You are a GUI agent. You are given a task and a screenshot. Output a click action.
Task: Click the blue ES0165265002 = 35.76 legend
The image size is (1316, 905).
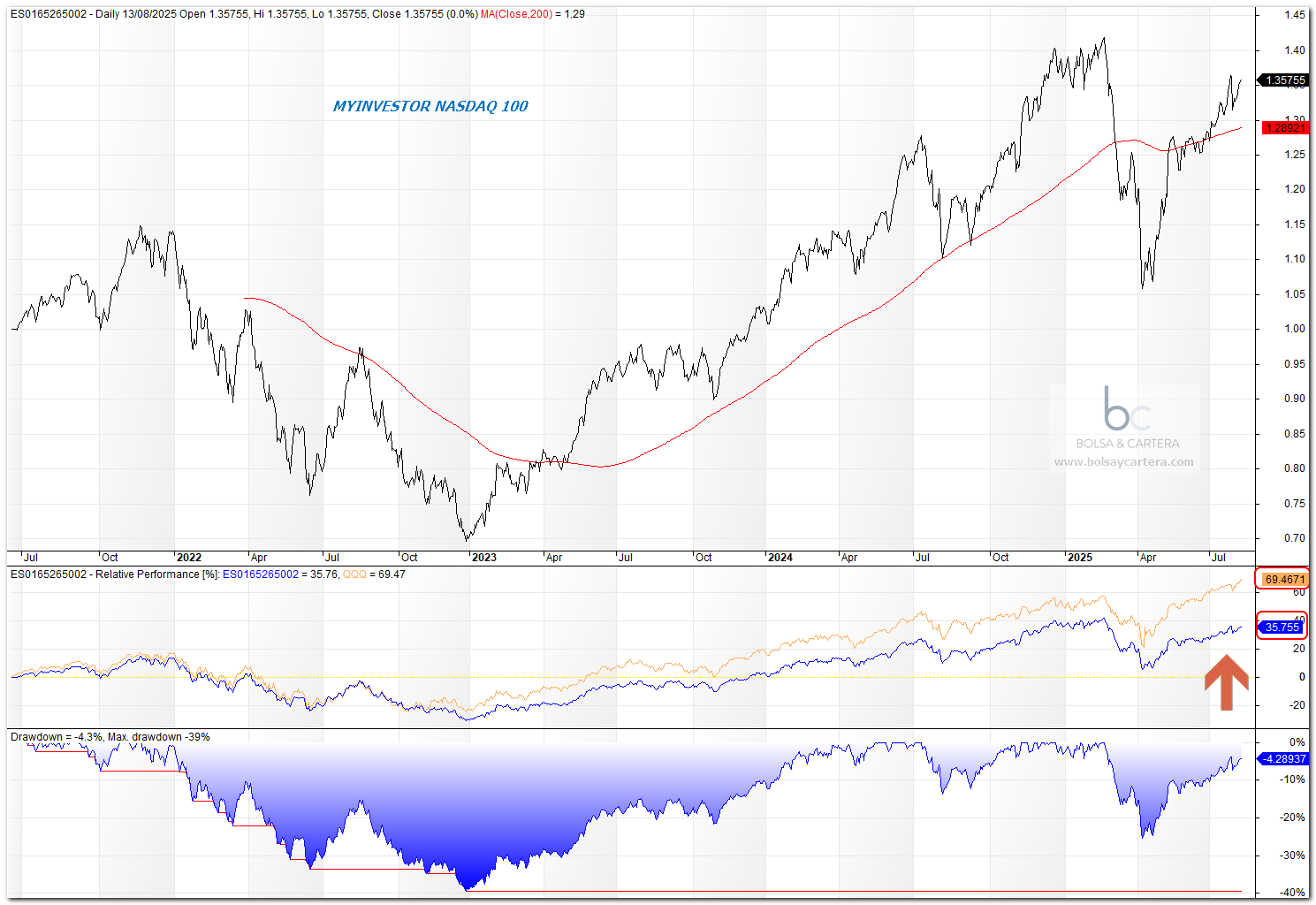[x=280, y=574]
